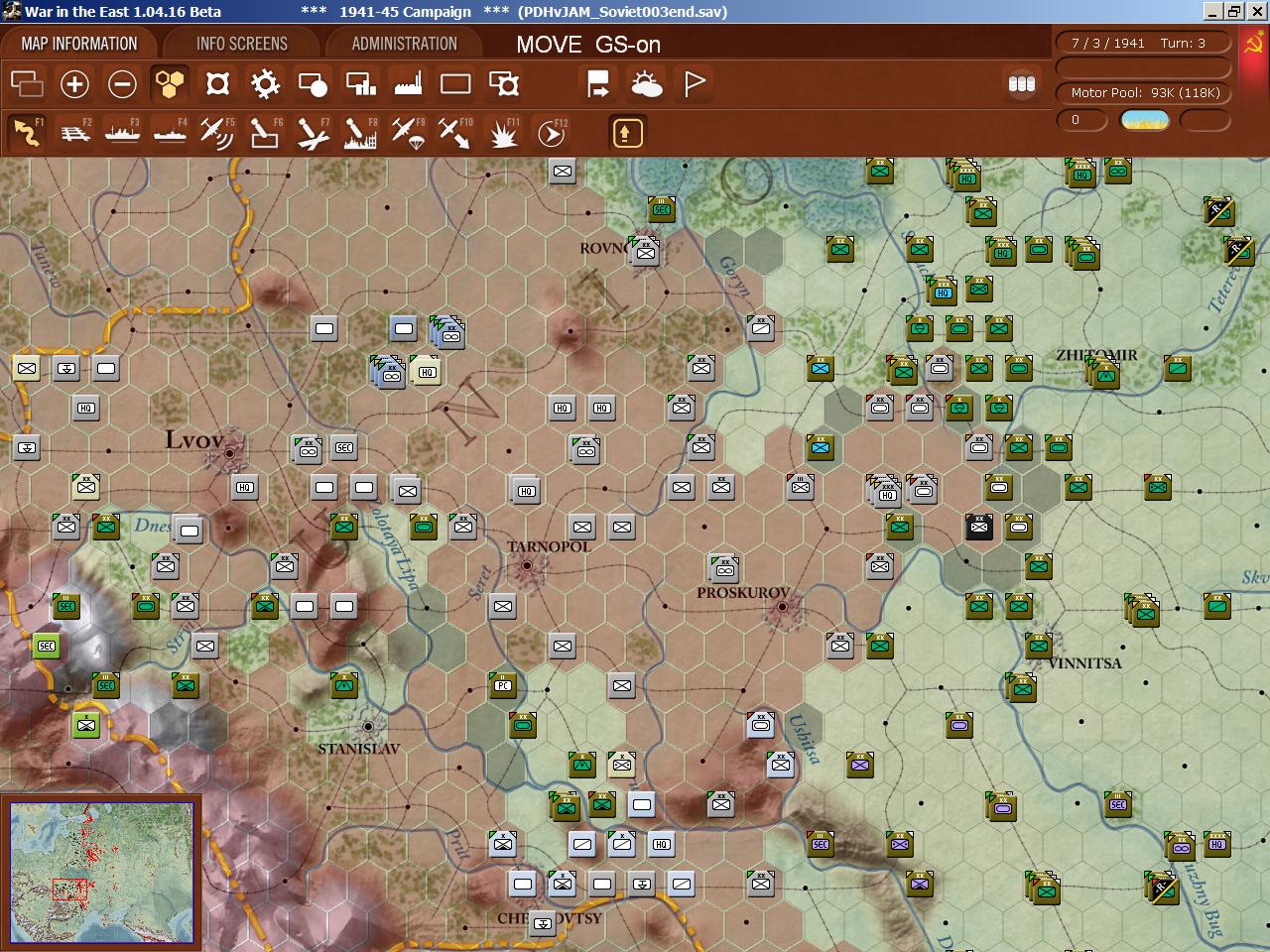Image resolution: width=1270 pixels, height=952 pixels.
Task: Click the factory icon
Action: (408, 84)
